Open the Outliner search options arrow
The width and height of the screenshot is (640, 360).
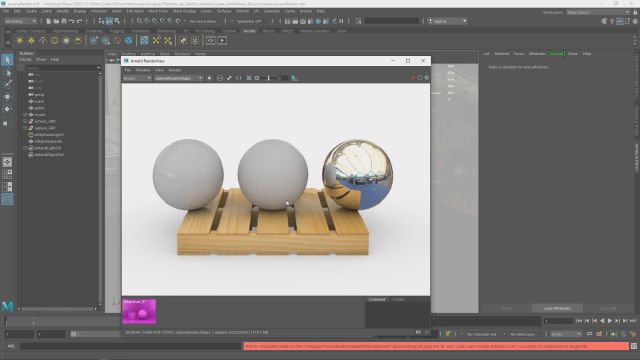point(99,68)
